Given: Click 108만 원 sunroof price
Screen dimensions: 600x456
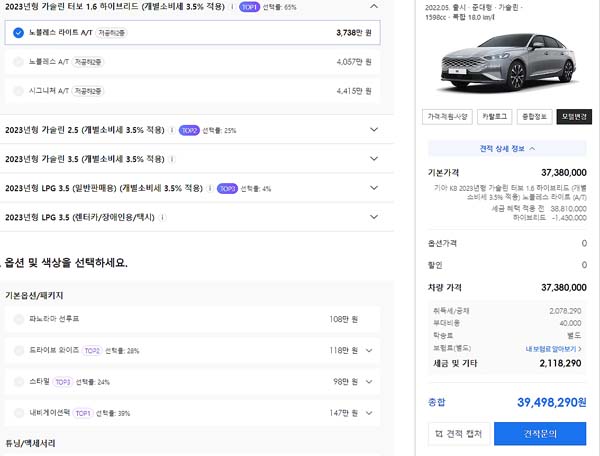Looking at the screenshot, I should (x=344, y=319).
